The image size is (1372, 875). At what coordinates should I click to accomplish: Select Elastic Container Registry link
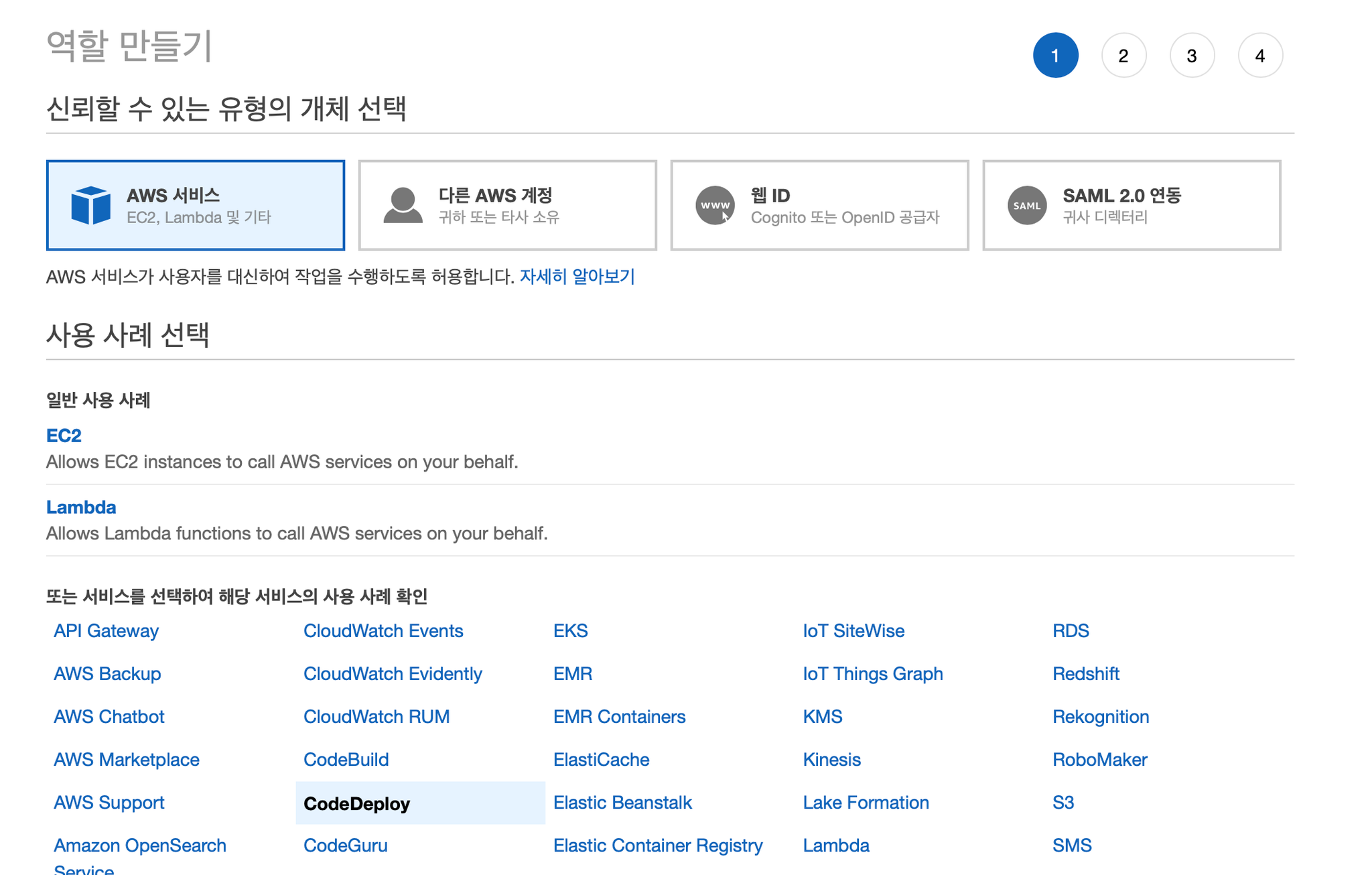coord(658,846)
